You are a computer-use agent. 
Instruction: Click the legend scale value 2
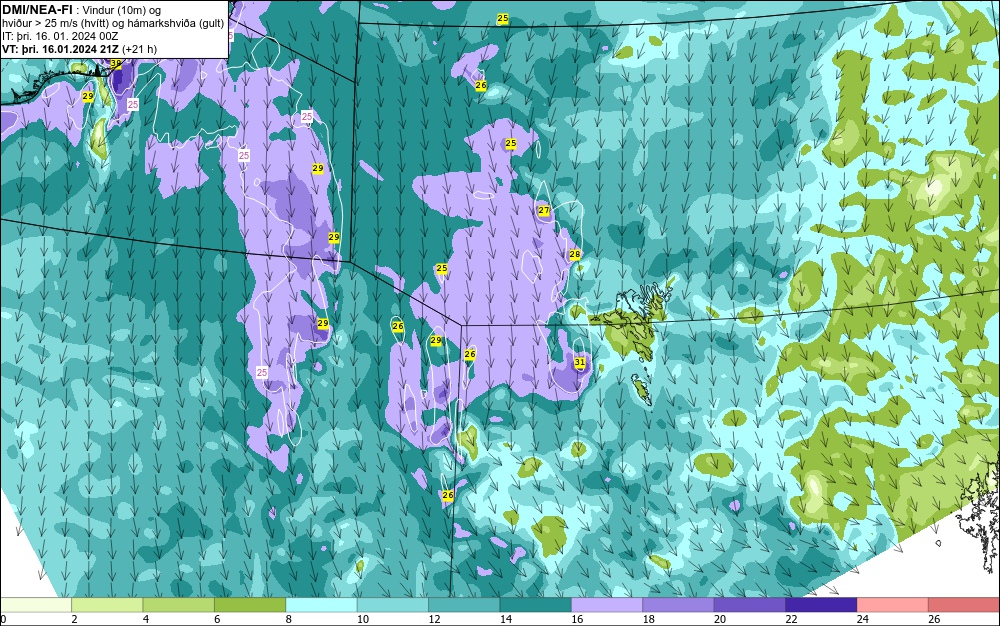[75, 620]
